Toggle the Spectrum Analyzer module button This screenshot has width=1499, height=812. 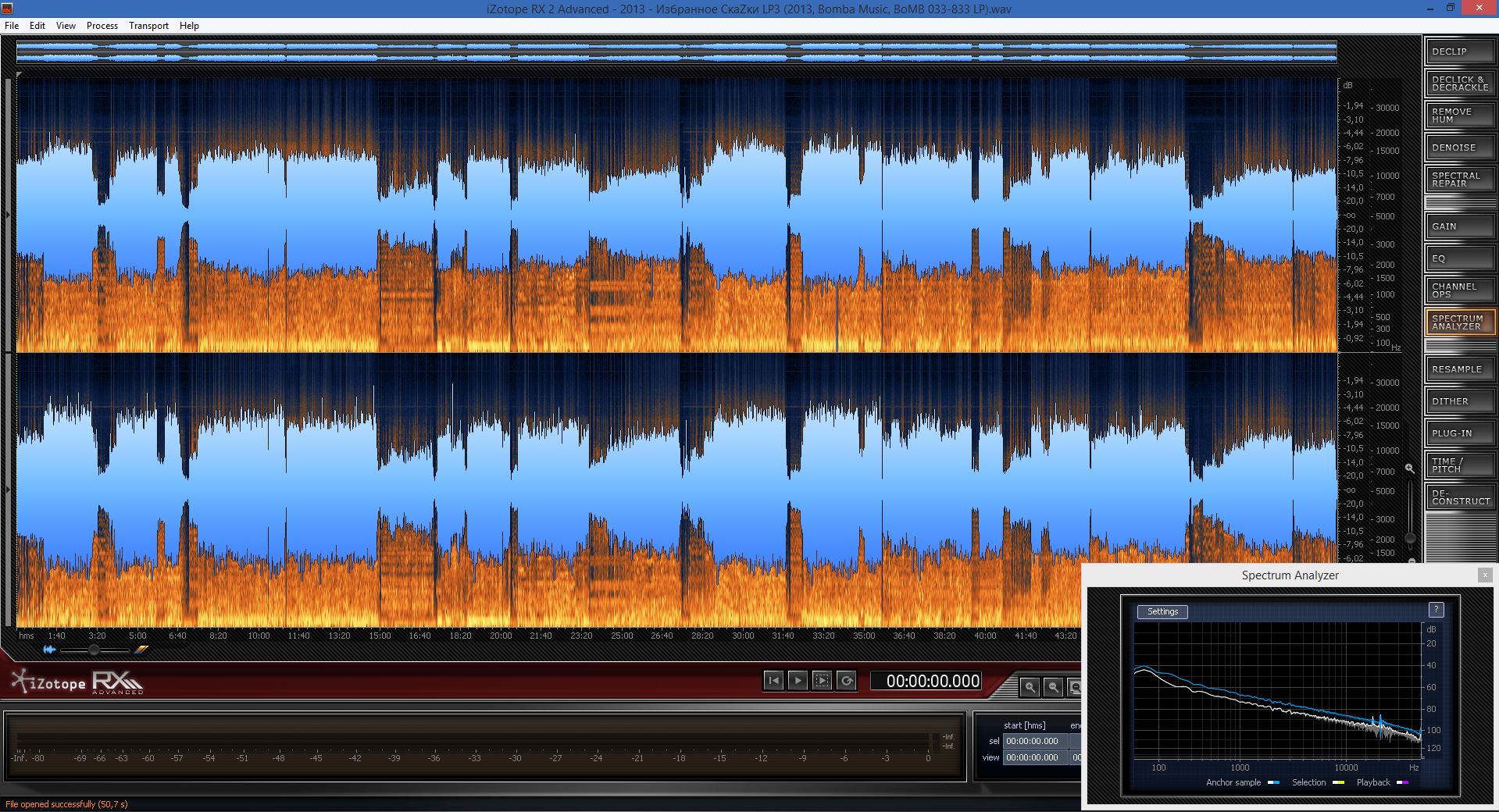(x=1460, y=322)
